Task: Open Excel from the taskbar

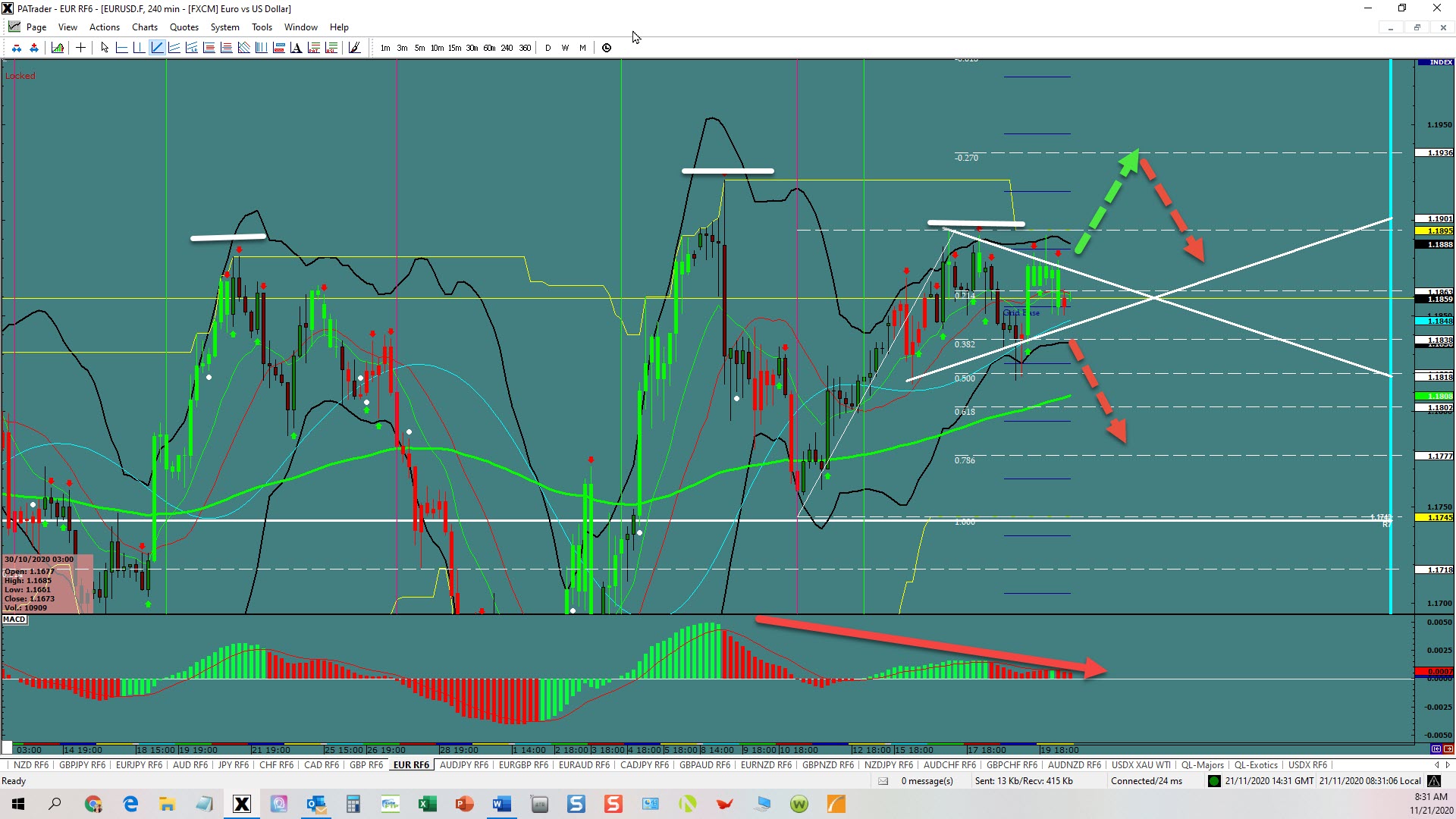Action: pos(427,804)
